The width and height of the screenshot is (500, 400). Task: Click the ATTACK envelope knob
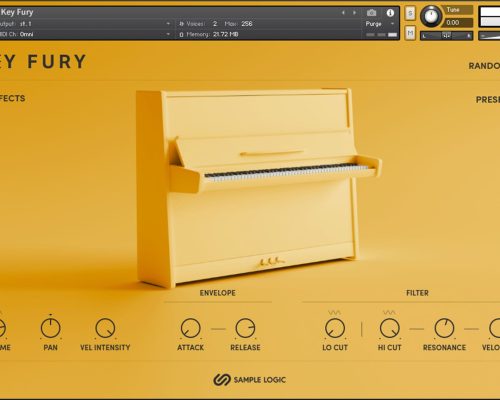click(x=190, y=328)
